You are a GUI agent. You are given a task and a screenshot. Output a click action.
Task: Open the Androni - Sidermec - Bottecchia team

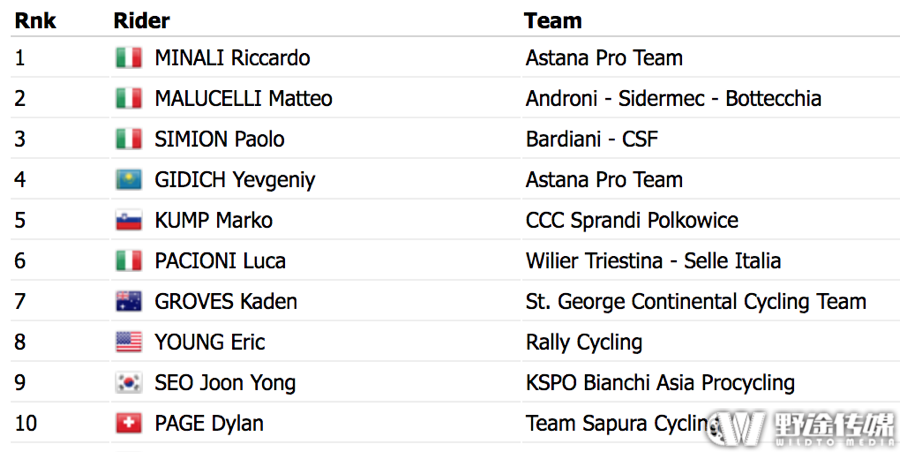[673, 98]
